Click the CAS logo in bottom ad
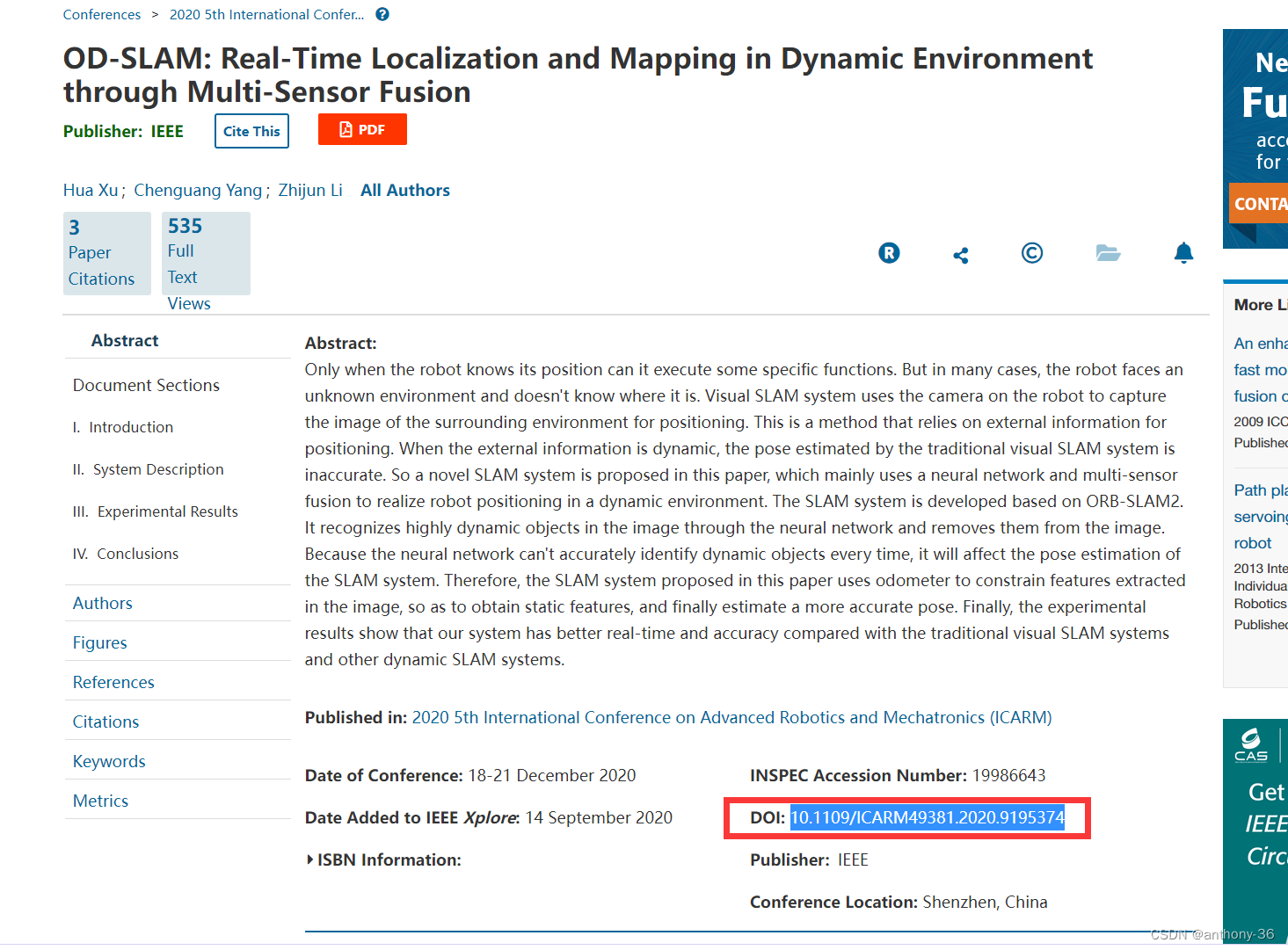The image size is (1288, 950). click(1250, 743)
